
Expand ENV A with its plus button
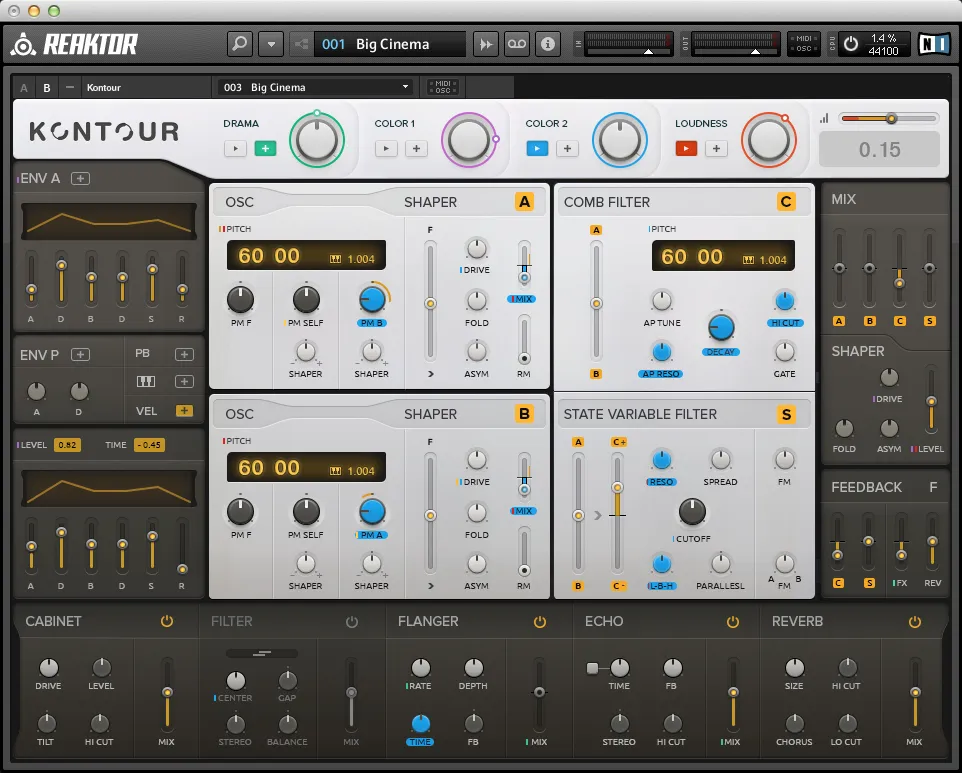pos(80,179)
